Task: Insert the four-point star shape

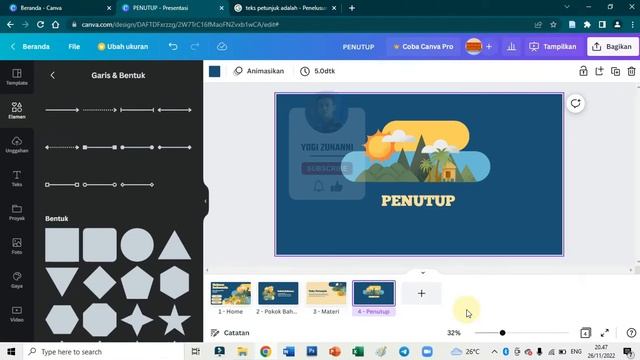Action: click(x=137, y=320)
